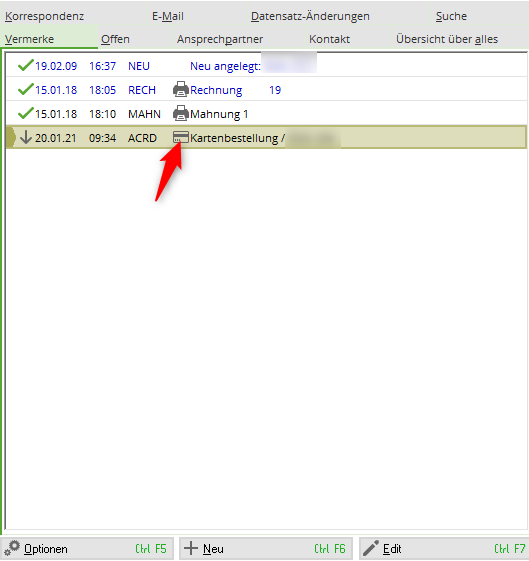Switch to the Korrespondenz tab

[44, 16]
